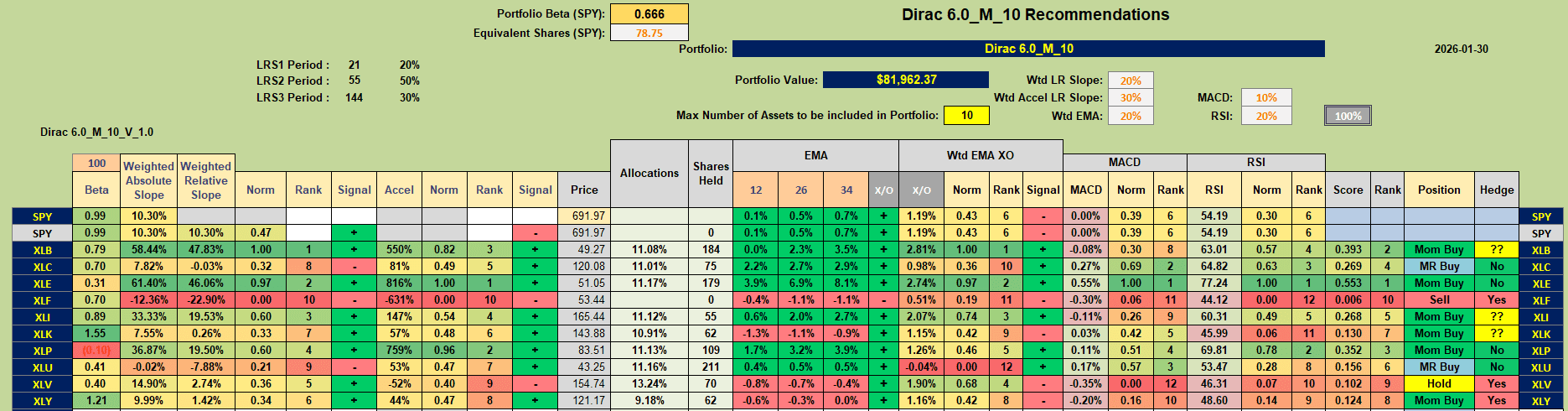This screenshot has width=1568, height=411.
Task: Select the dark blue Portfolio name bar
Action: (1028, 49)
